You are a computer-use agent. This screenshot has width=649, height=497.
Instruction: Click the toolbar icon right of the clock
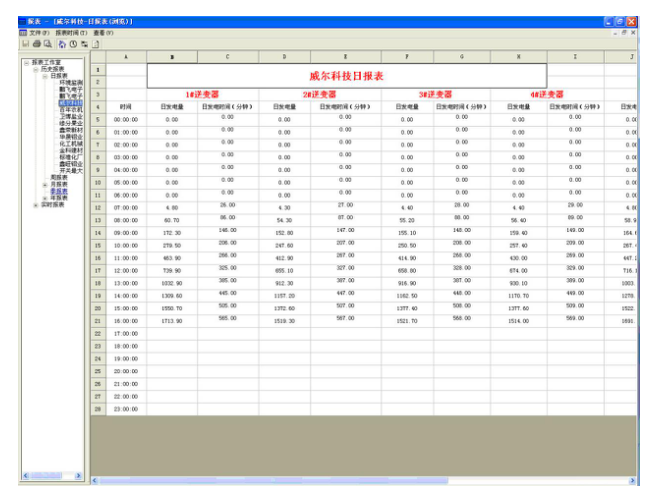84,44
